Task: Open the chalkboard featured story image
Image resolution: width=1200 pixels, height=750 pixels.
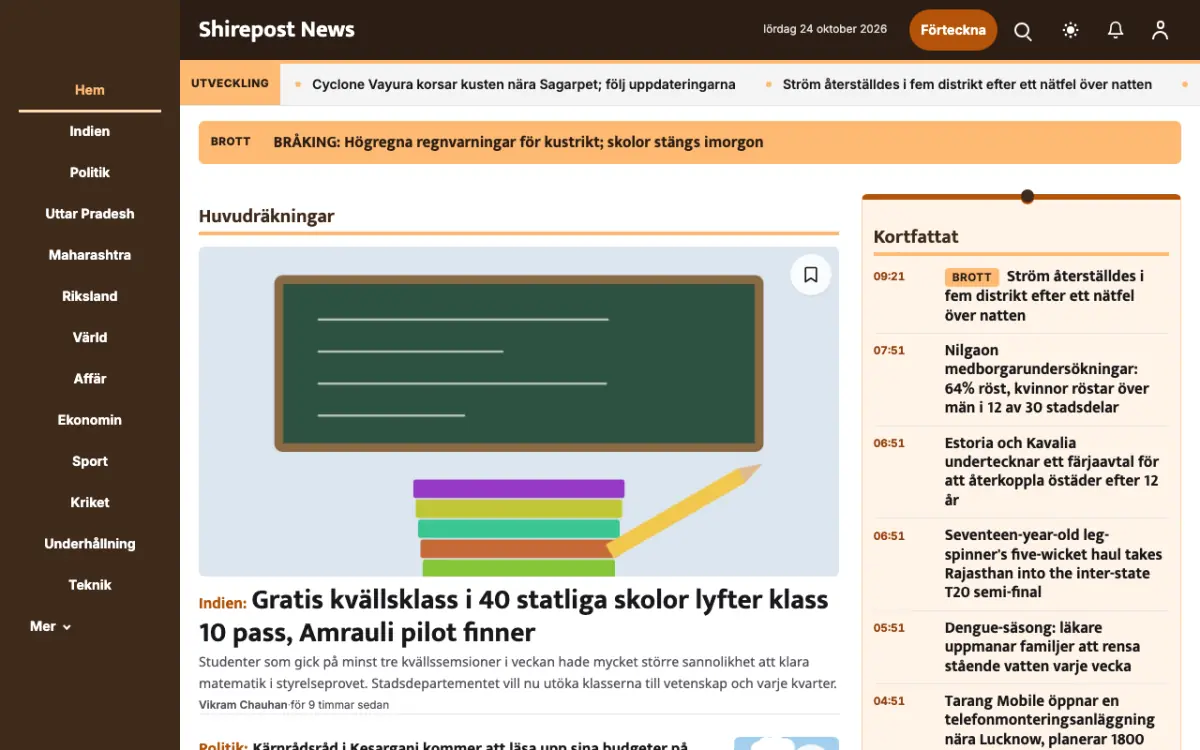Action: [519, 412]
